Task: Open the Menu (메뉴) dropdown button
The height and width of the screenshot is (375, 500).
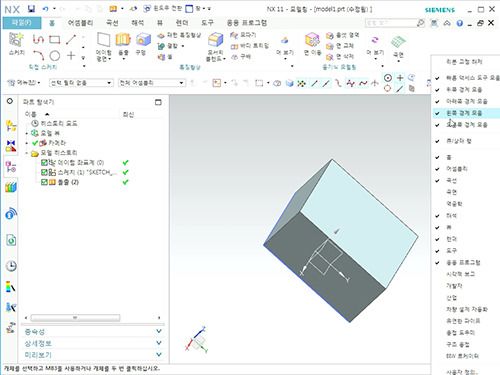Action: (24, 82)
